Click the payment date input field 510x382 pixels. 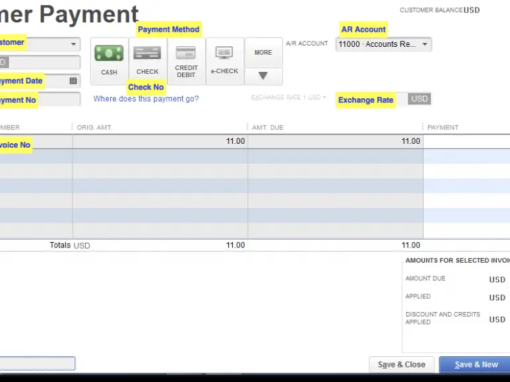pos(40,81)
